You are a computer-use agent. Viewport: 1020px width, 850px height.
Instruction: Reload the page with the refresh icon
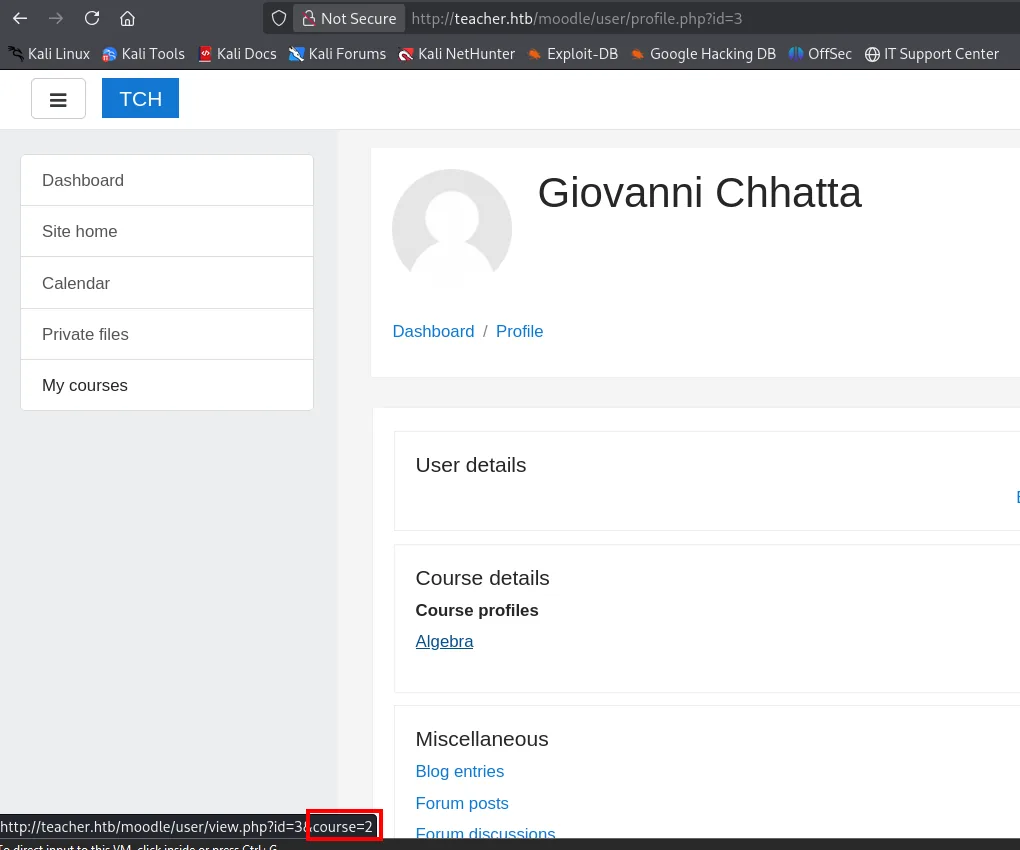(x=92, y=18)
